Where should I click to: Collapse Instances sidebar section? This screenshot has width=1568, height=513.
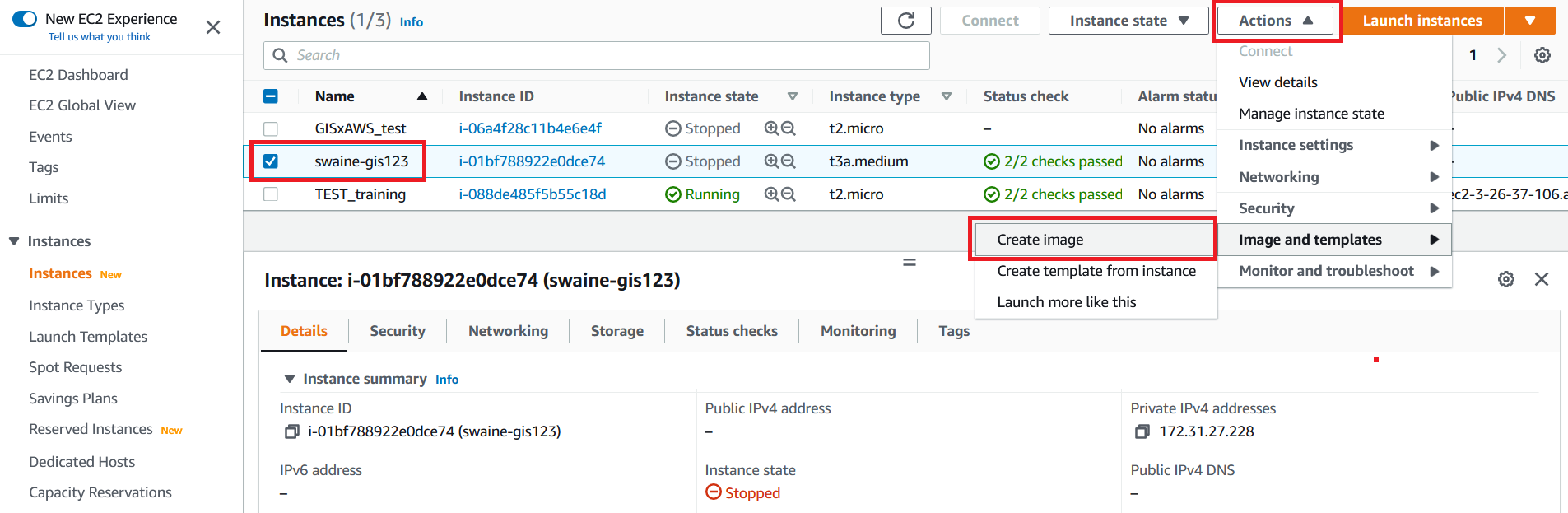pyautogui.click(x=14, y=241)
